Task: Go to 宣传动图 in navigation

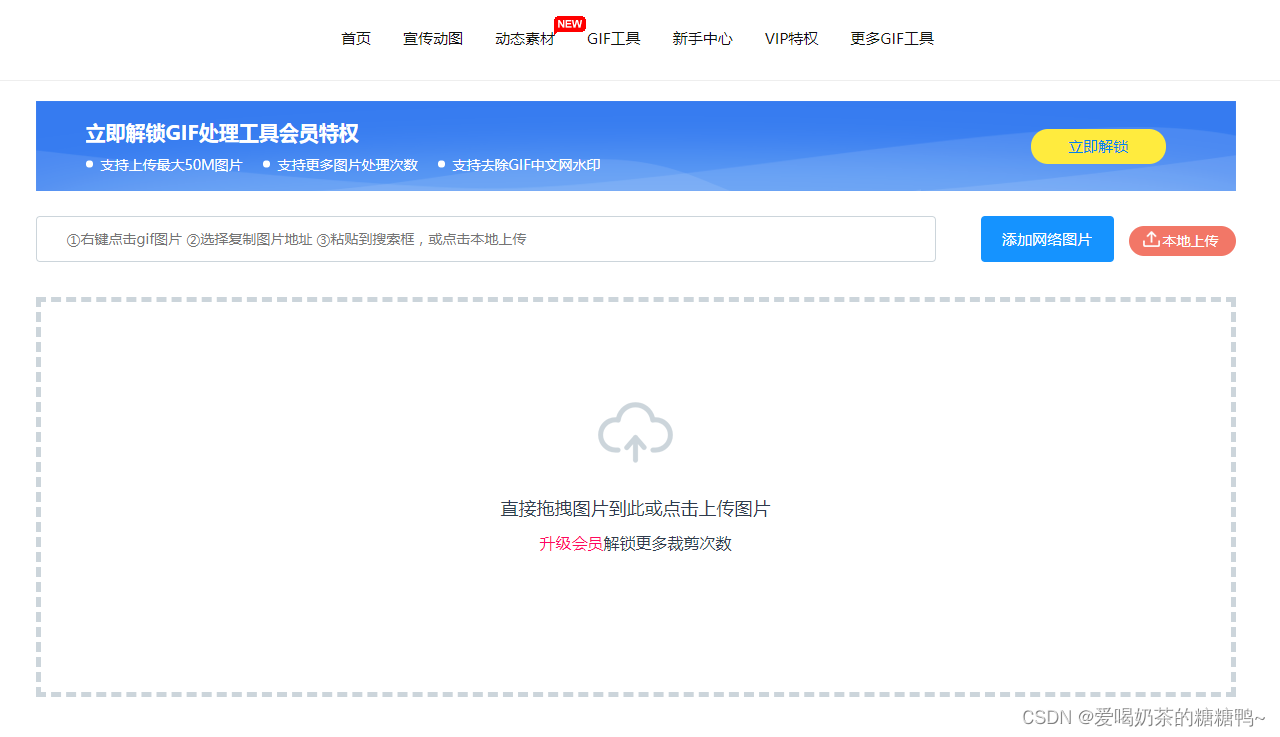Action: (x=433, y=39)
